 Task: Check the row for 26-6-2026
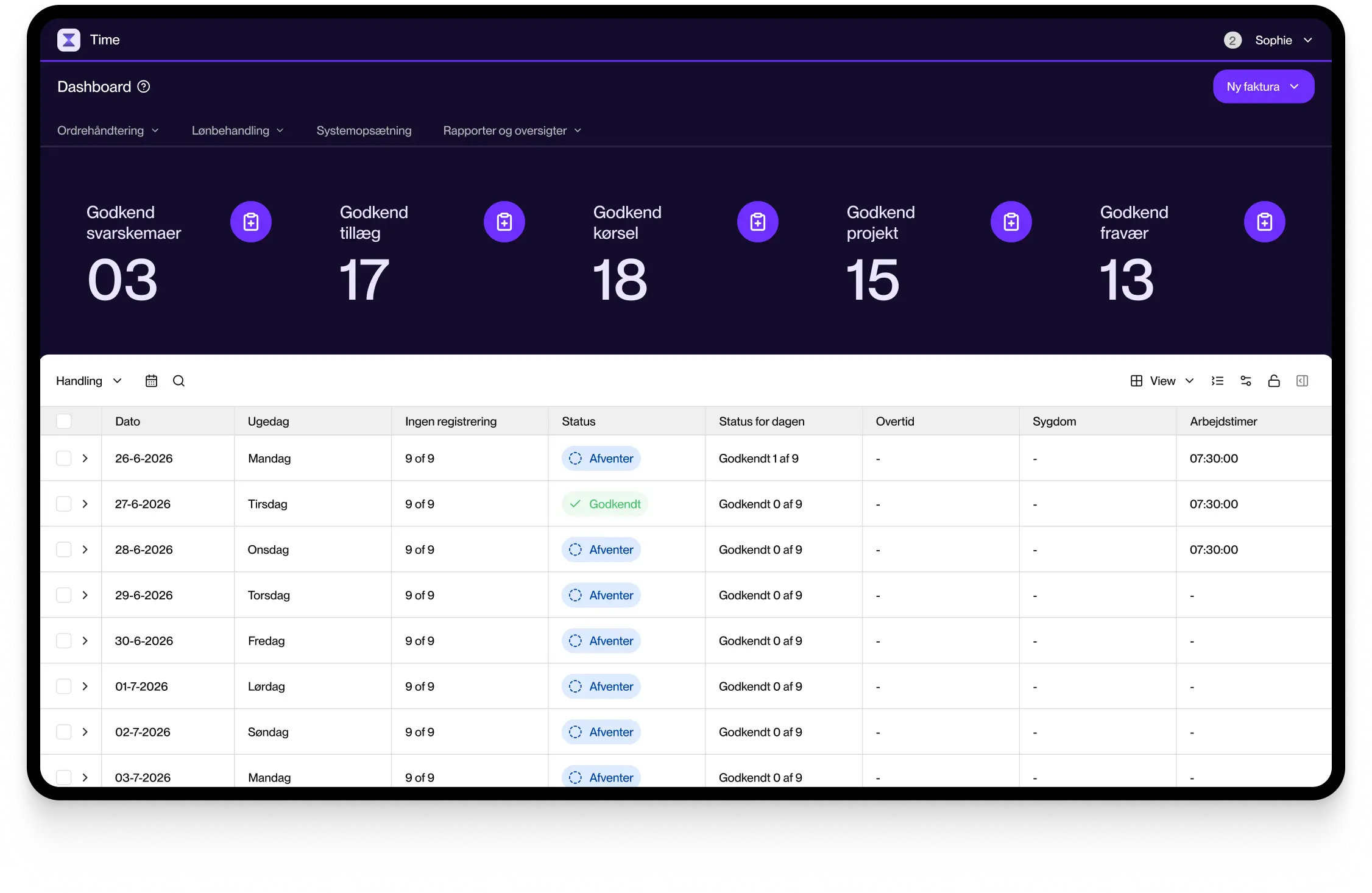(x=64, y=458)
